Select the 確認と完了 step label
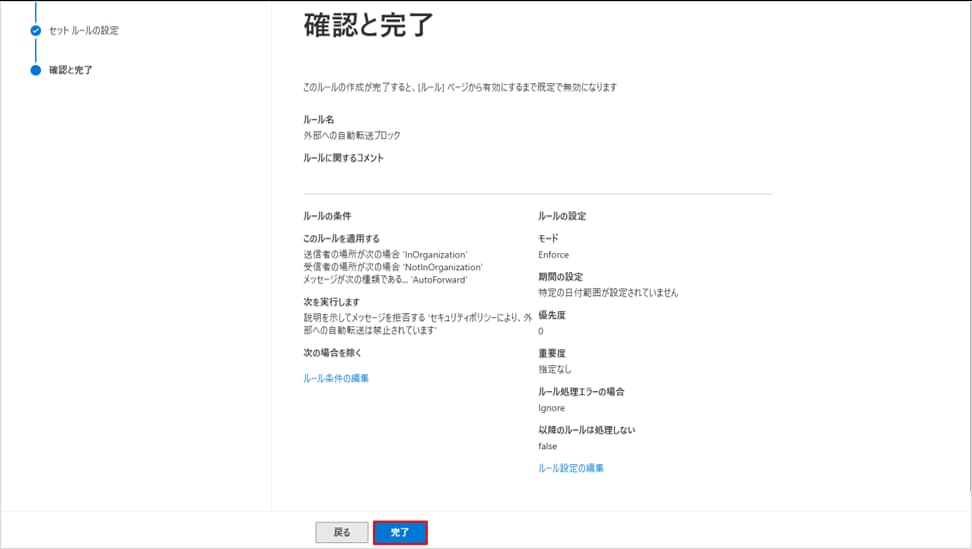The width and height of the screenshot is (972, 549). [x=71, y=70]
